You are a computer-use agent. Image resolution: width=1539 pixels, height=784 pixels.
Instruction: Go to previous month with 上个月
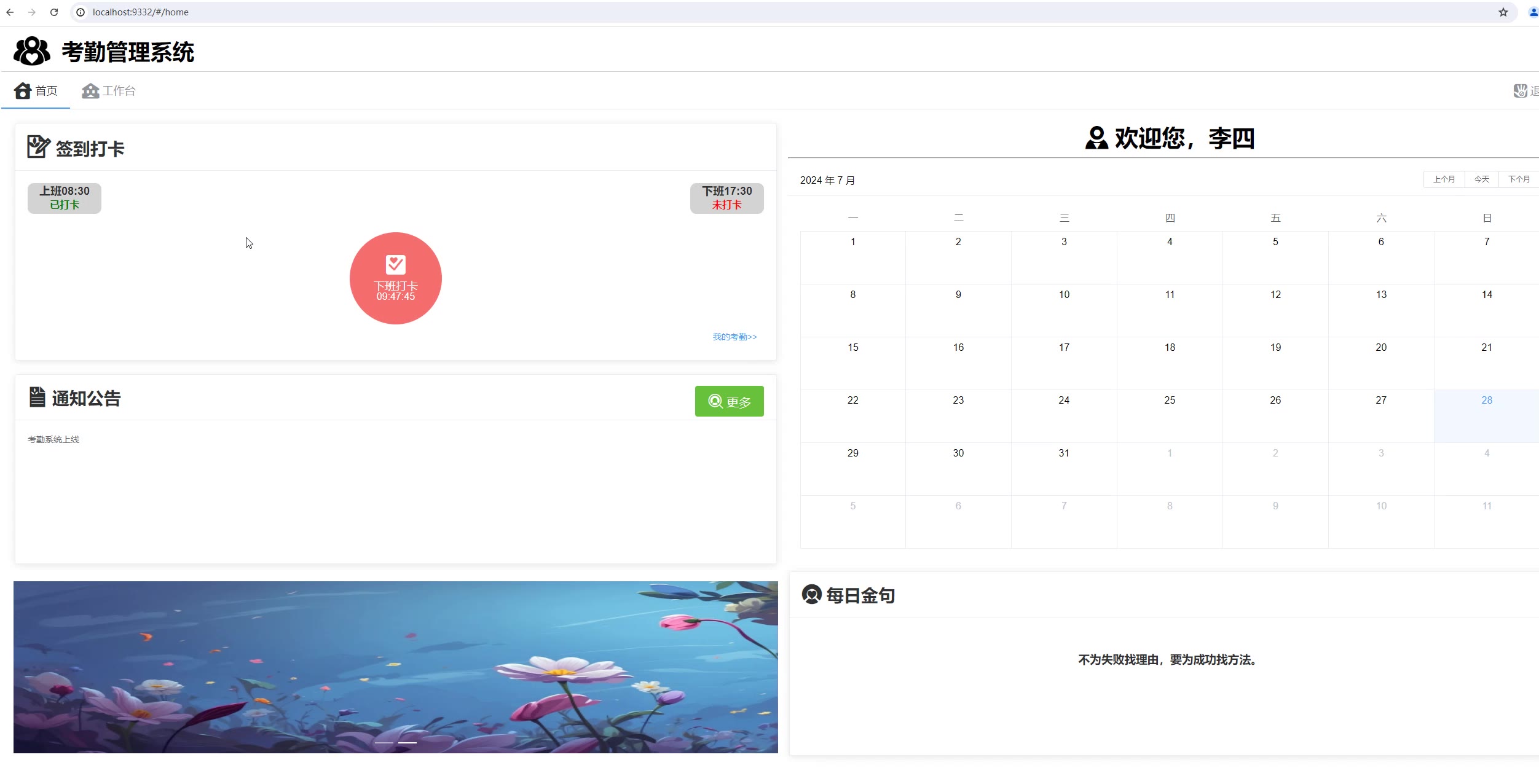pos(1444,179)
